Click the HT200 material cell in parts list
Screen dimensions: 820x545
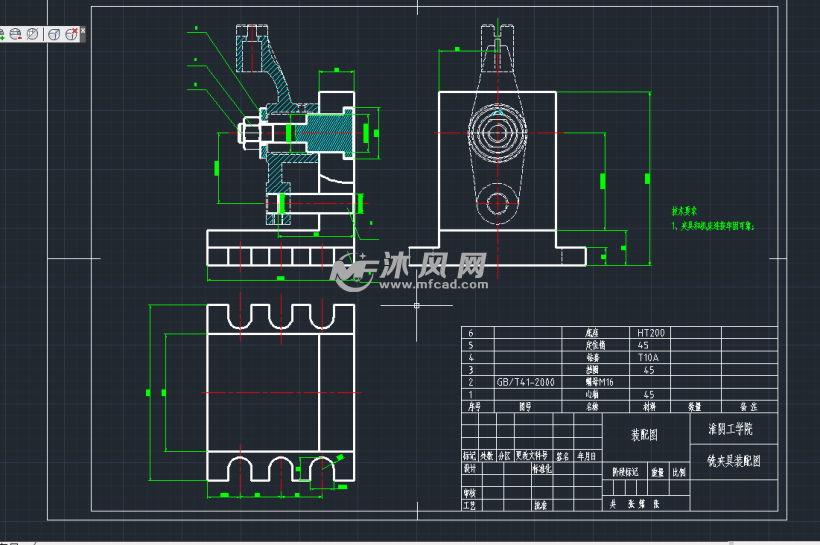(x=651, y=333)
